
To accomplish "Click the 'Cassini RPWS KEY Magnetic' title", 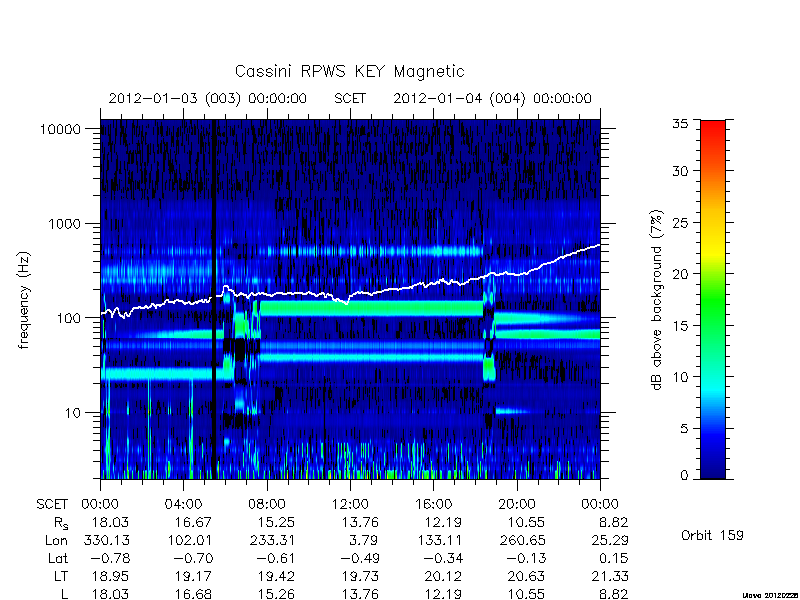I will [349, 71].
